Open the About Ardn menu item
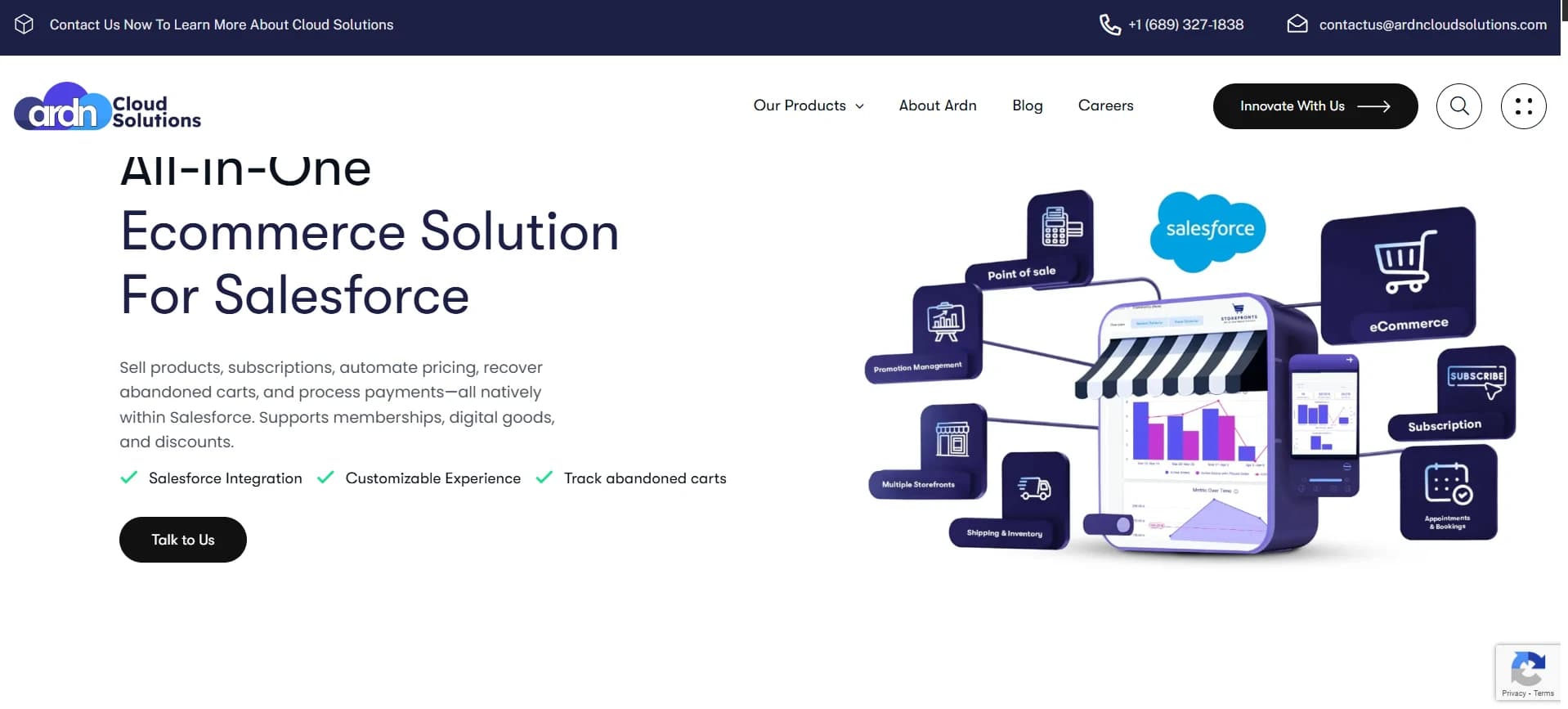 click(938, 105)
